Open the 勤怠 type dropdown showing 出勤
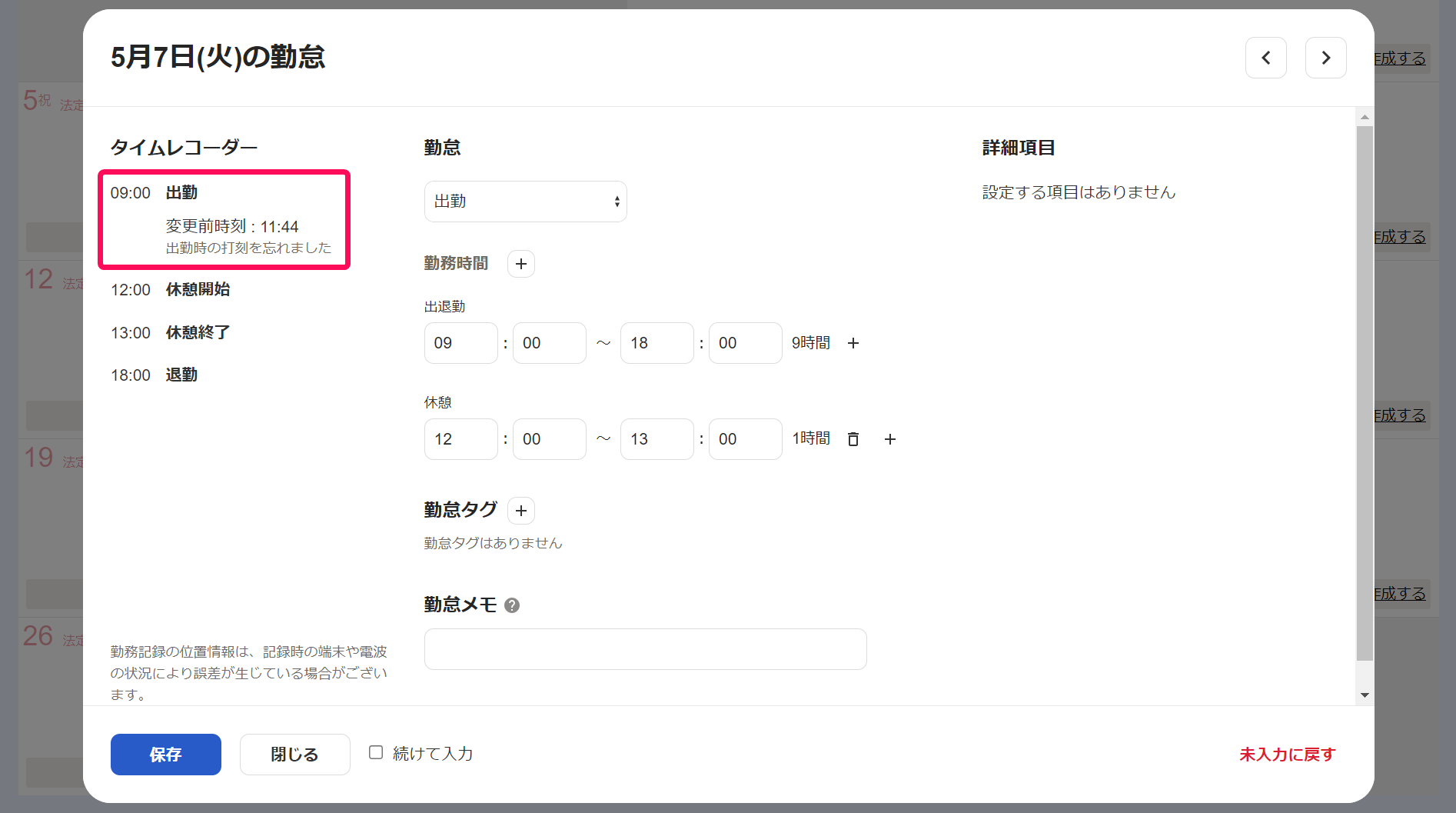The width and height of the screenshot is (1456, 813). click(x=526, y=202)
